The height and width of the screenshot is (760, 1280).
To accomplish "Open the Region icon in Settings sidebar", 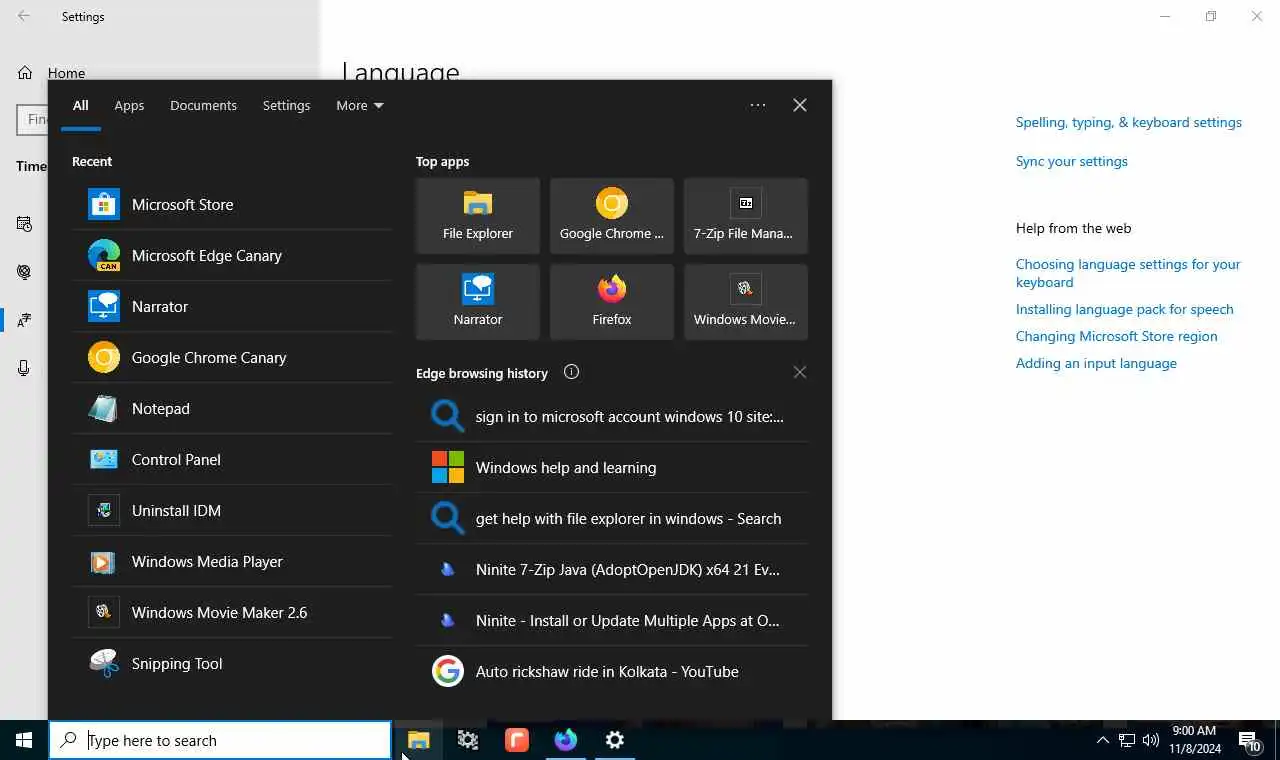I will pyautogui.click(x=24, y=272).
